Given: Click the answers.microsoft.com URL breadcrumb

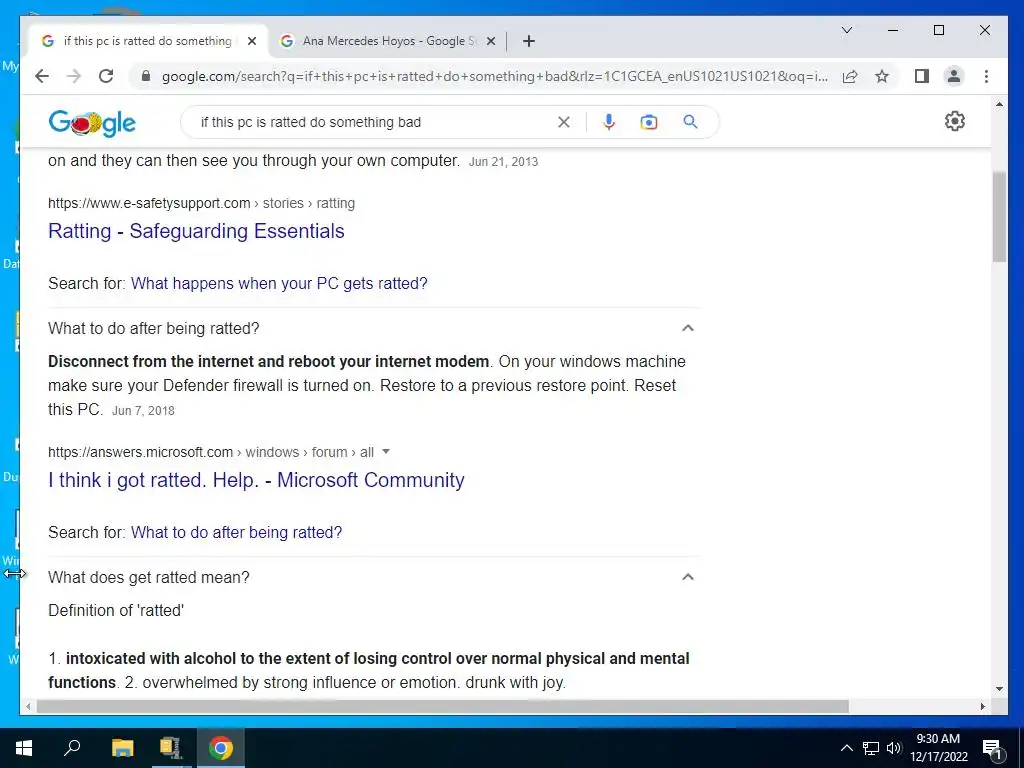Looking at the screenshot, I should (x=211, y=452).
